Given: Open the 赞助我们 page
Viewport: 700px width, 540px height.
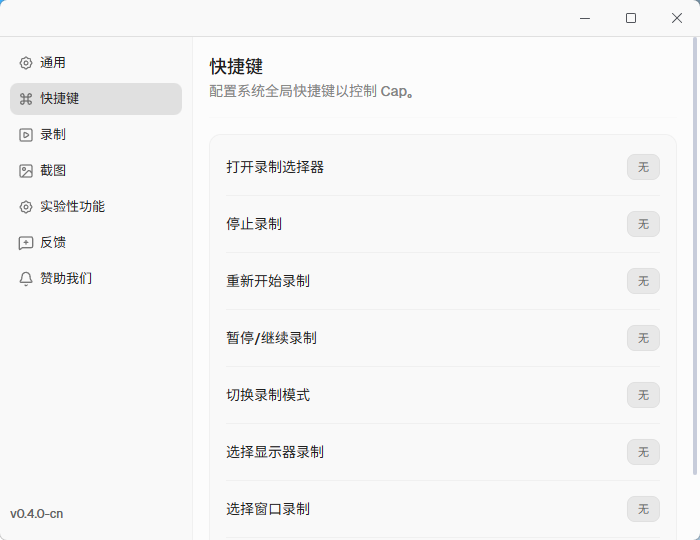Looking at the screenshot, I should pyautogui.click(x=96, y=279).
